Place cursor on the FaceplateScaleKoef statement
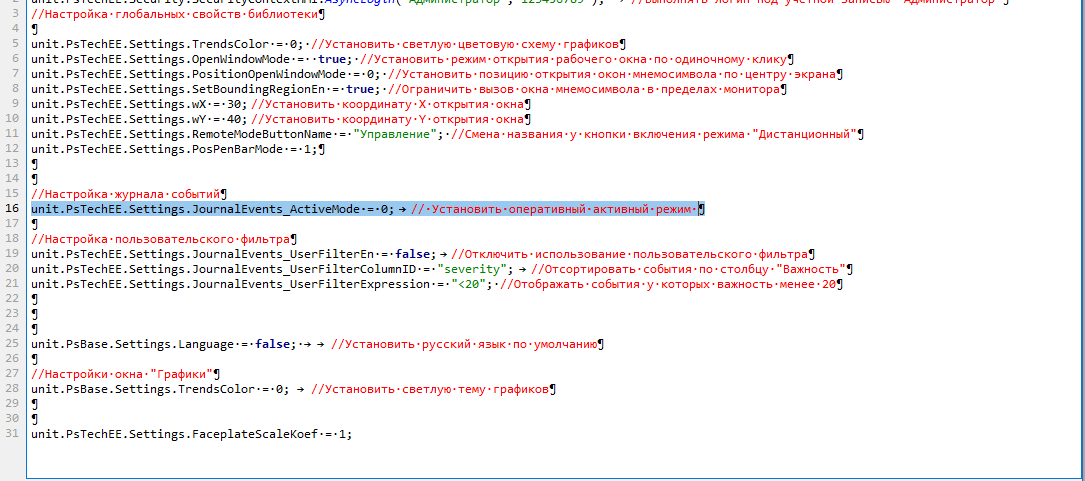Viewport: 1085px width, 481px height. 190,434
